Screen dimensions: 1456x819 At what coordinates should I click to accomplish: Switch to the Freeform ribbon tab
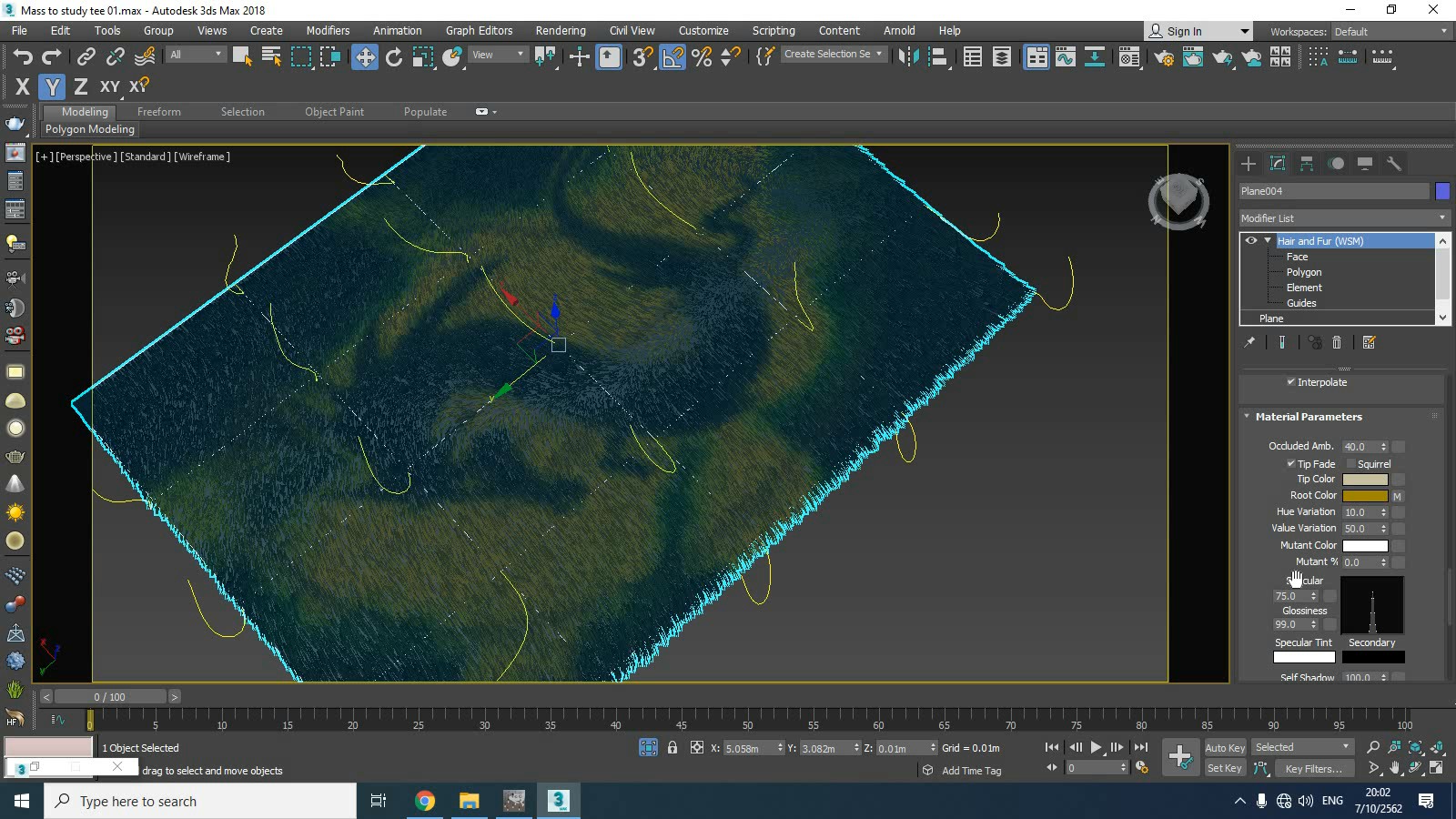pyautogui.click(x=159, y=111)
